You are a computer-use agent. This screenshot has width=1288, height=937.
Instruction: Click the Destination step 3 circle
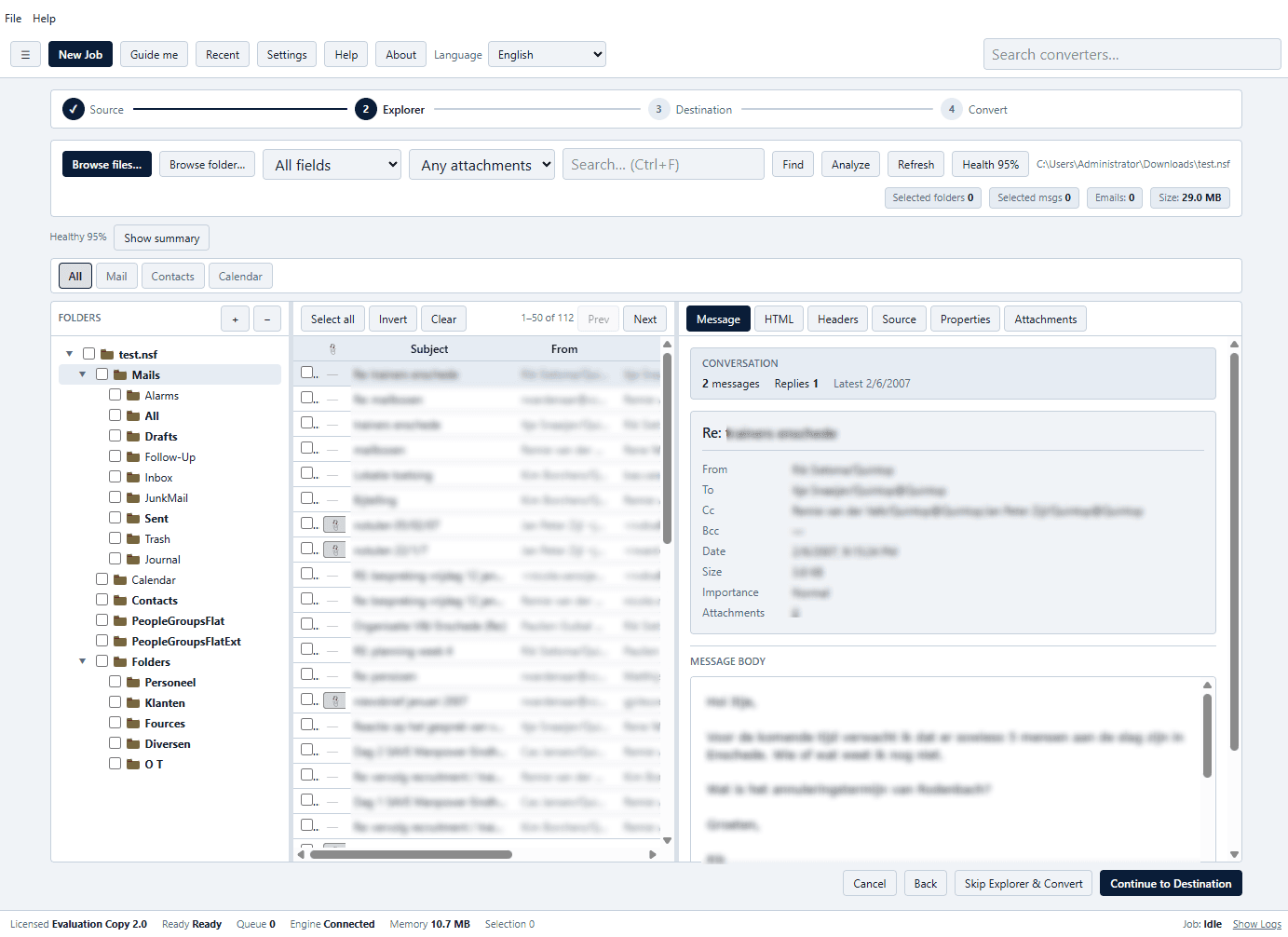point(658,109)
